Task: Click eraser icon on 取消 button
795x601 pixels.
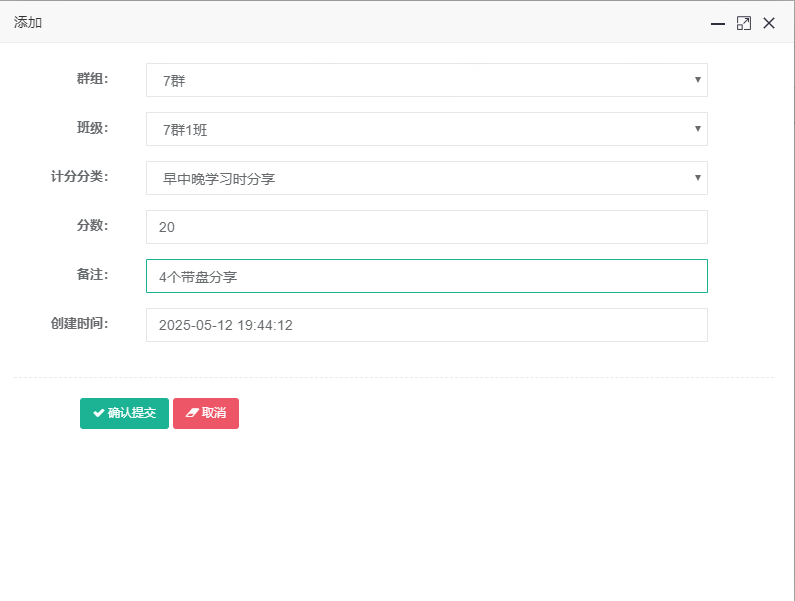Action: tap(192, 413)
